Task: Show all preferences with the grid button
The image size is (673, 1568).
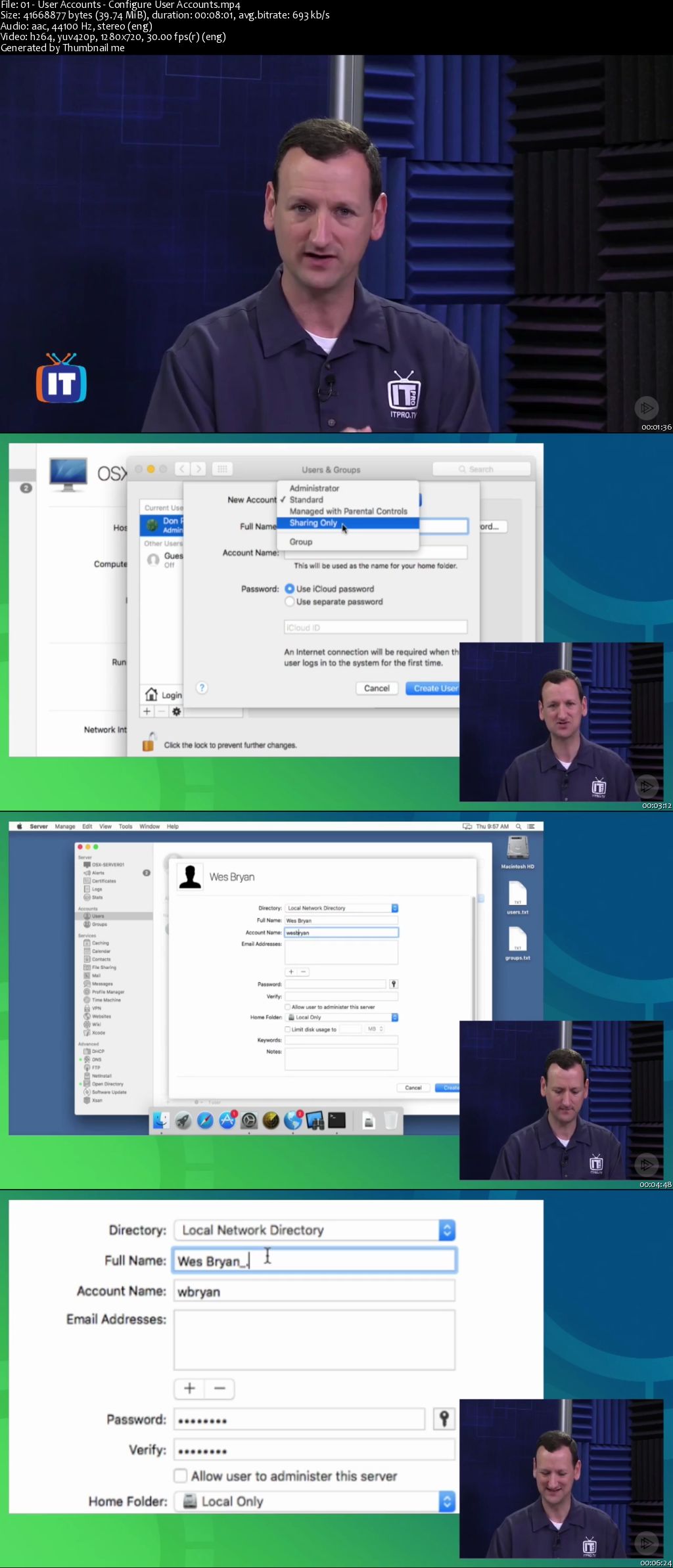Action: point(222,469)
